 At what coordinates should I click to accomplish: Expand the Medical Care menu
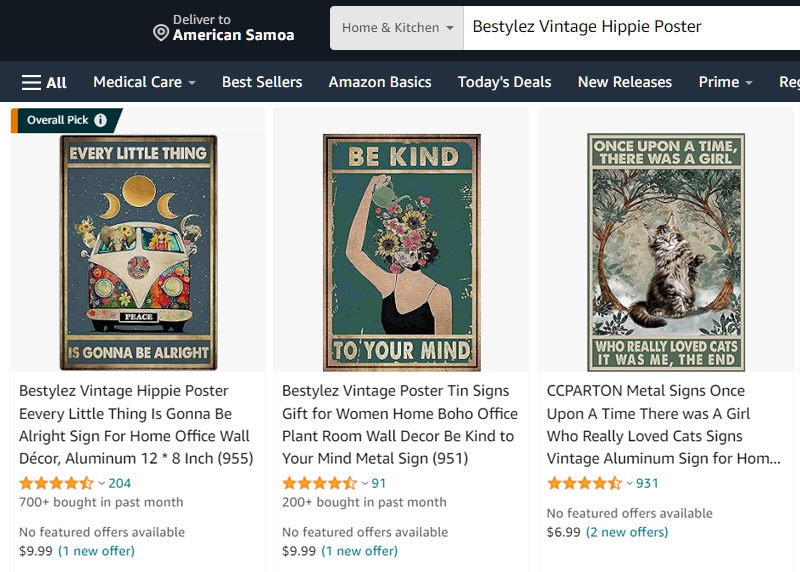pos(144,82)
